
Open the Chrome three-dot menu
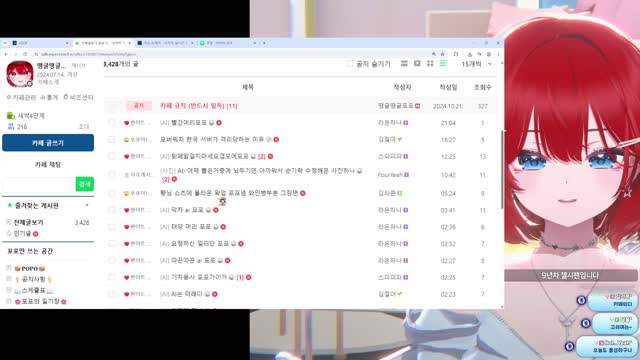pos(498,54)
